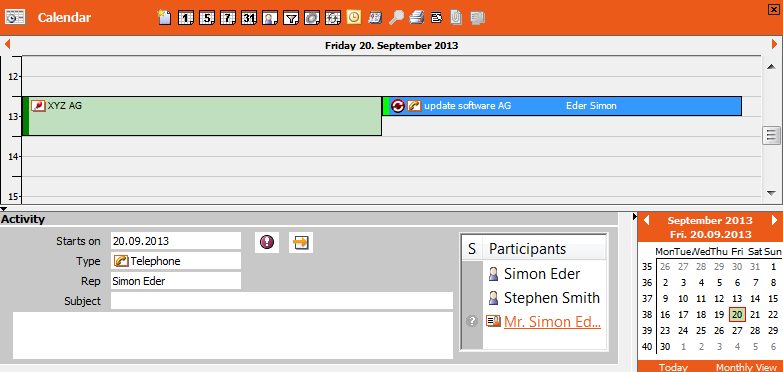Click the Starts on date field
The height and width of the screenshot is (372, 783).
tap(176, 241)
